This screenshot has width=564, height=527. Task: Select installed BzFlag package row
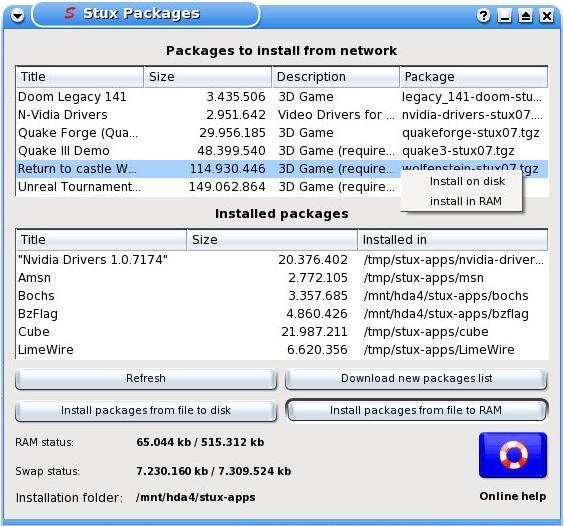tap(282, 314)
